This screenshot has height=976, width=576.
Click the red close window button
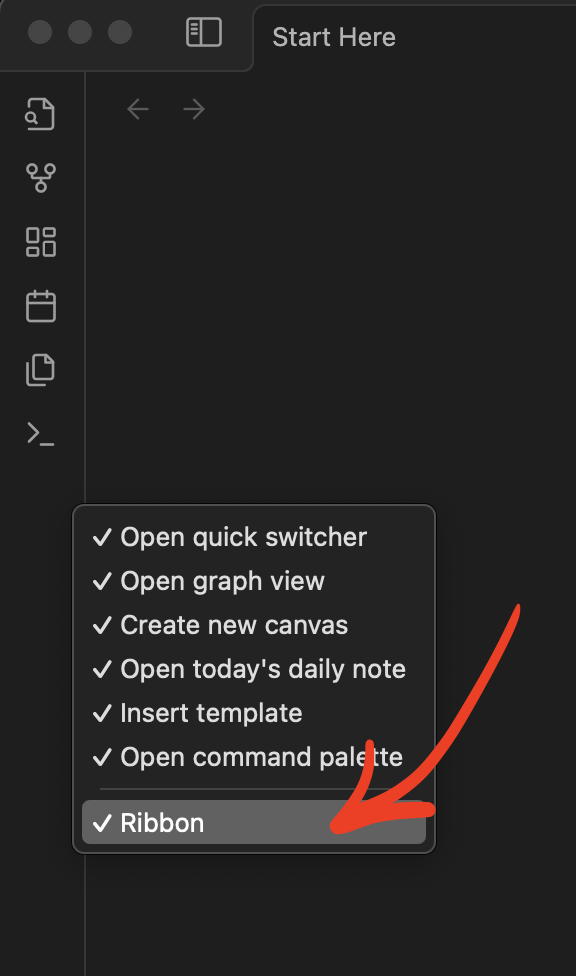40,32
